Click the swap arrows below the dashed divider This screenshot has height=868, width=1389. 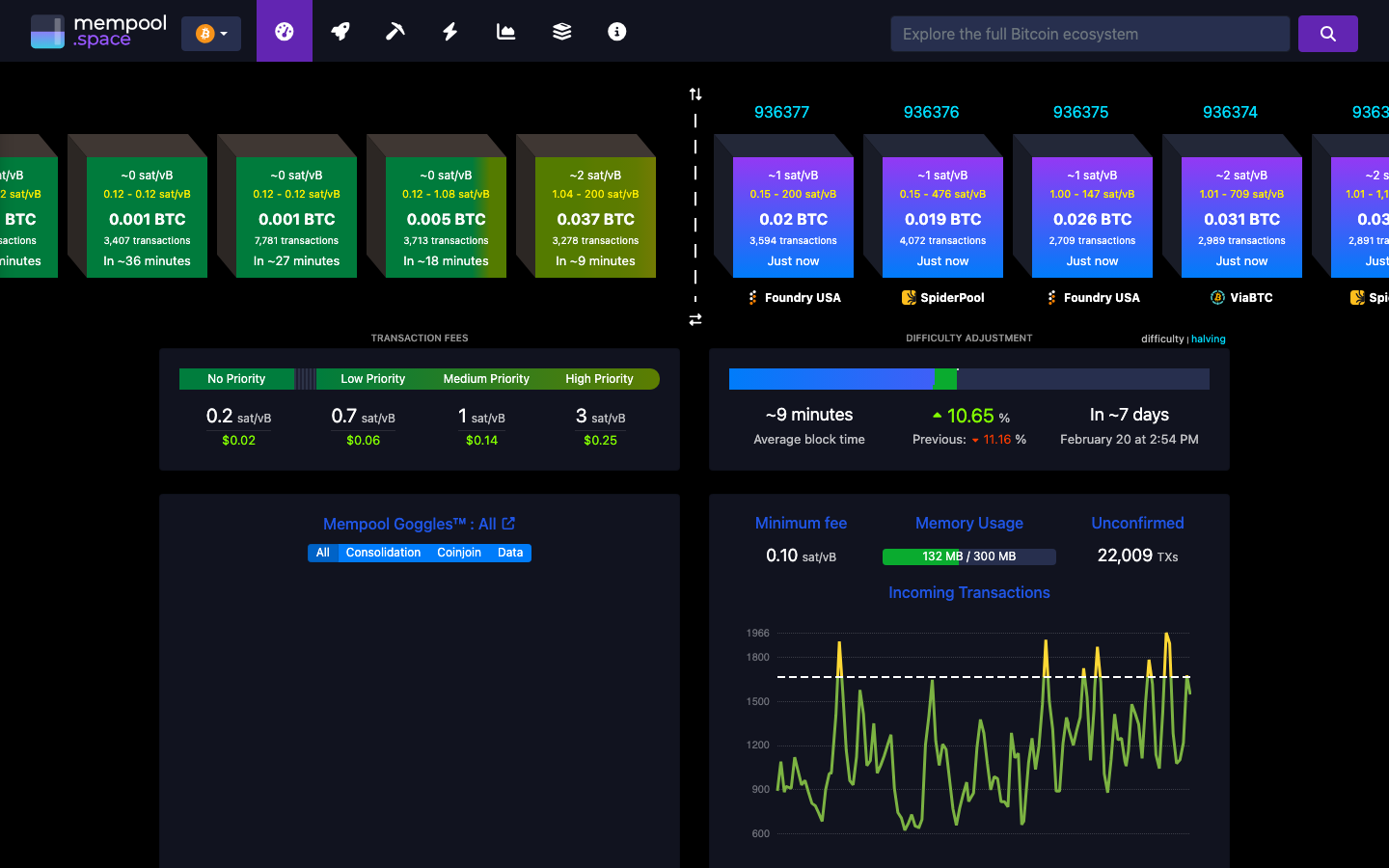click(x=695, y=319)
